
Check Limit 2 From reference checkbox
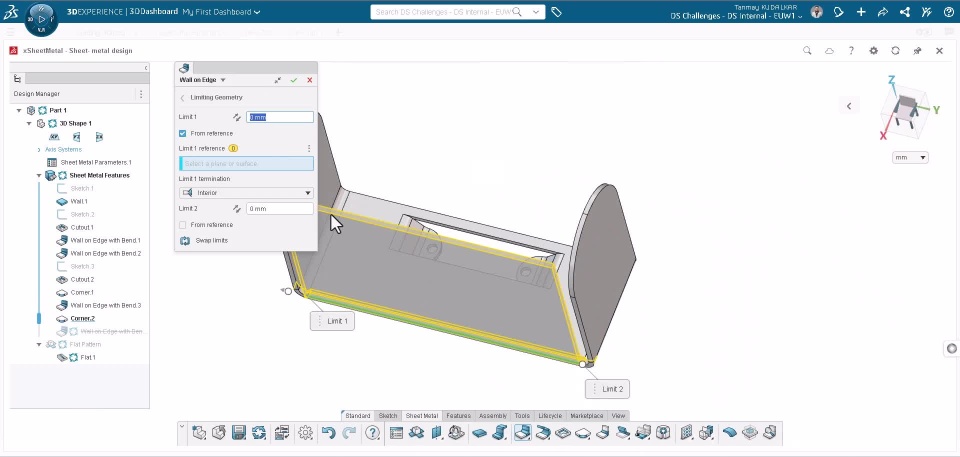point(182,225)
